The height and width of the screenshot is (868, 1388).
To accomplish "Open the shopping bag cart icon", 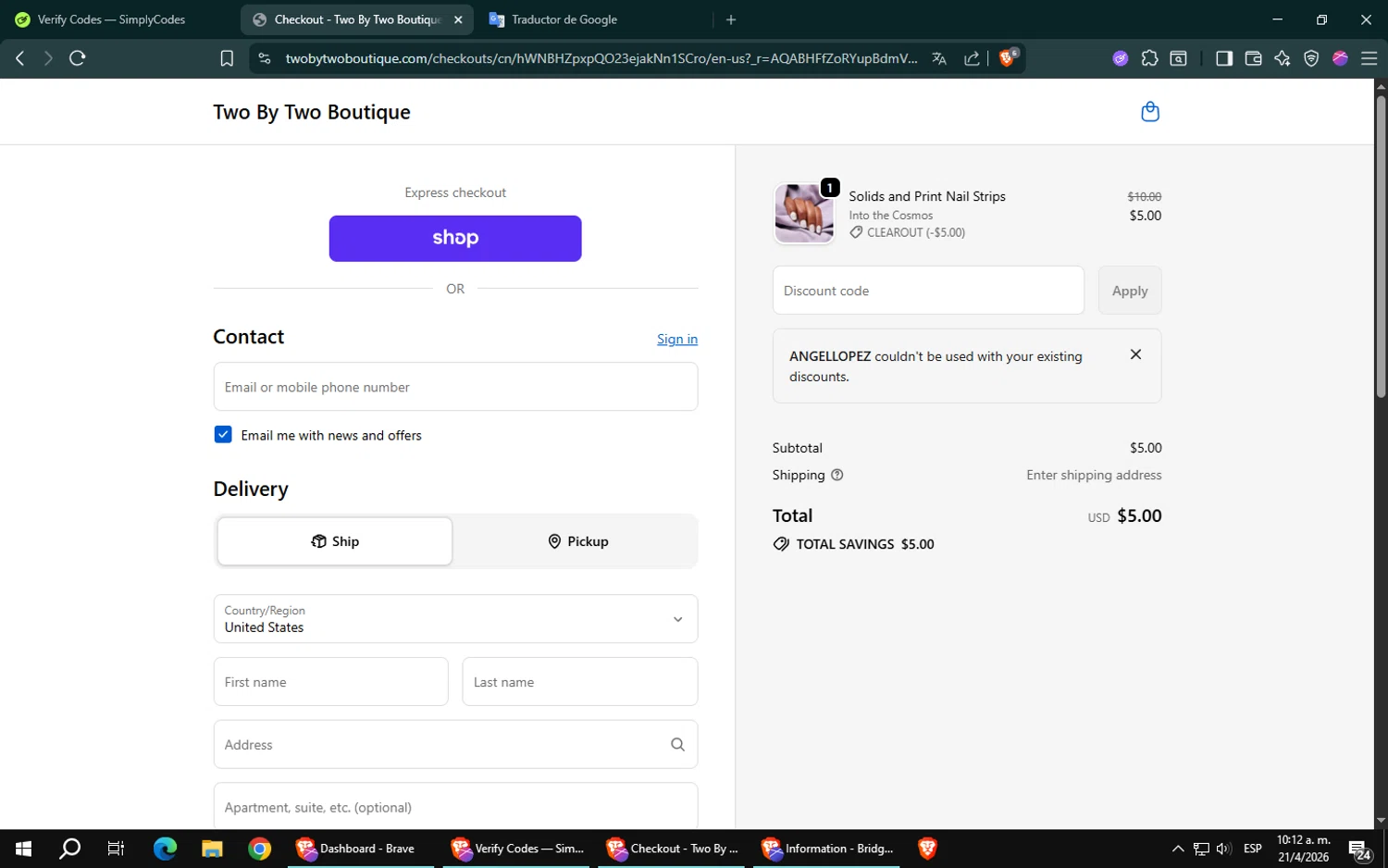I will tap(1150, 112).
